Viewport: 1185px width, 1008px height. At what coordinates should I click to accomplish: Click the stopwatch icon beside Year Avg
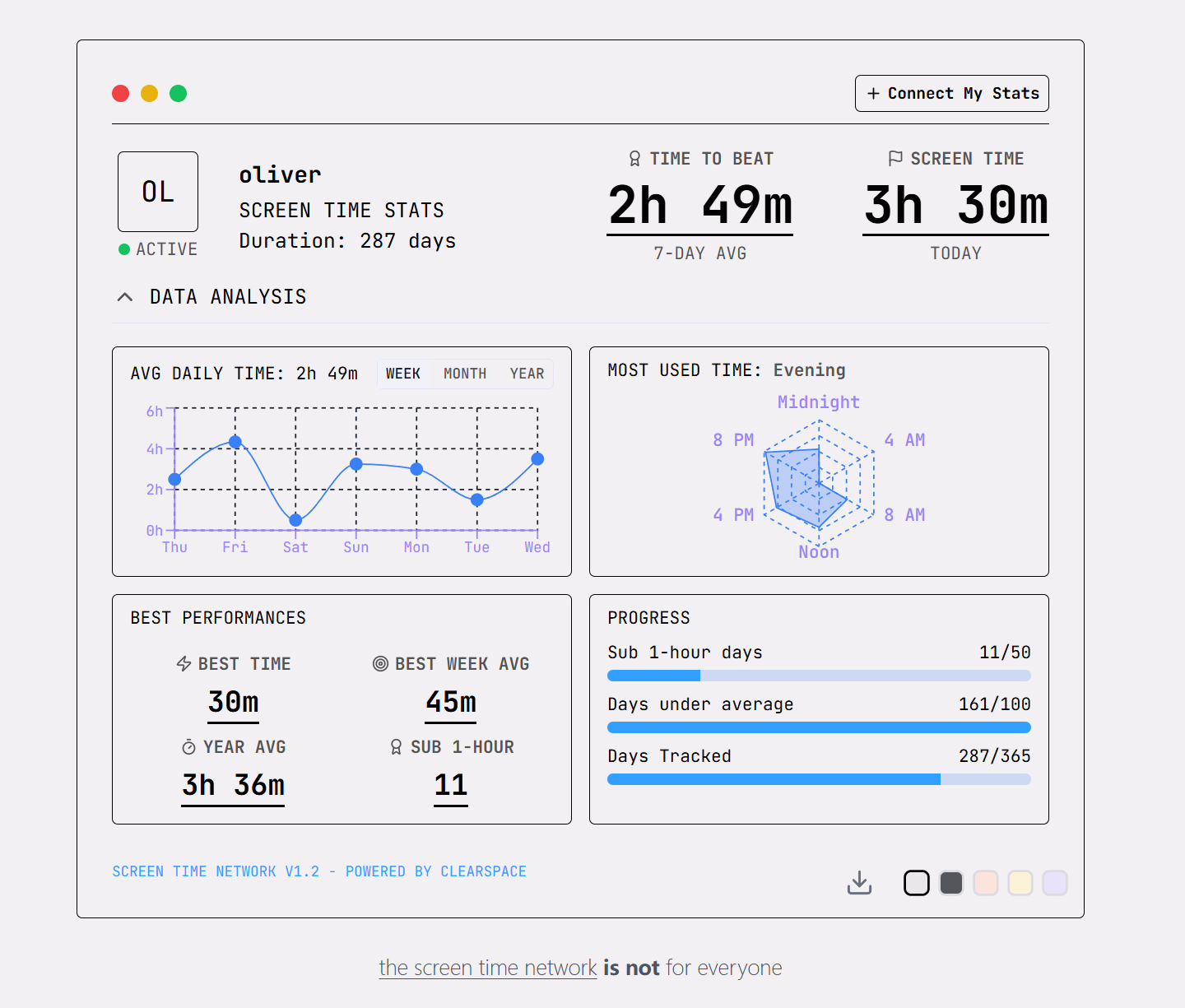tap(188, 747)
